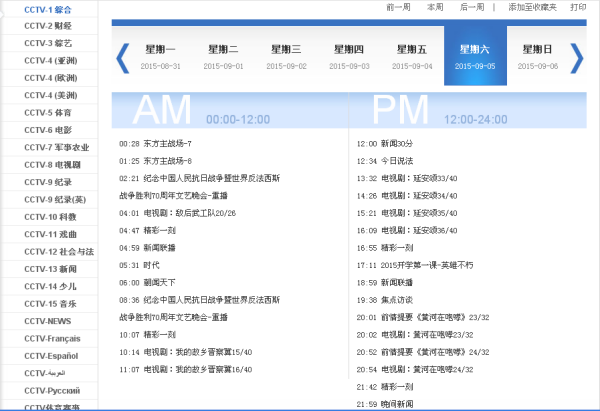Click 04:59 新闻联播 entry
Image resolution: width=600 pixels, height=411 pixels.
147,248
